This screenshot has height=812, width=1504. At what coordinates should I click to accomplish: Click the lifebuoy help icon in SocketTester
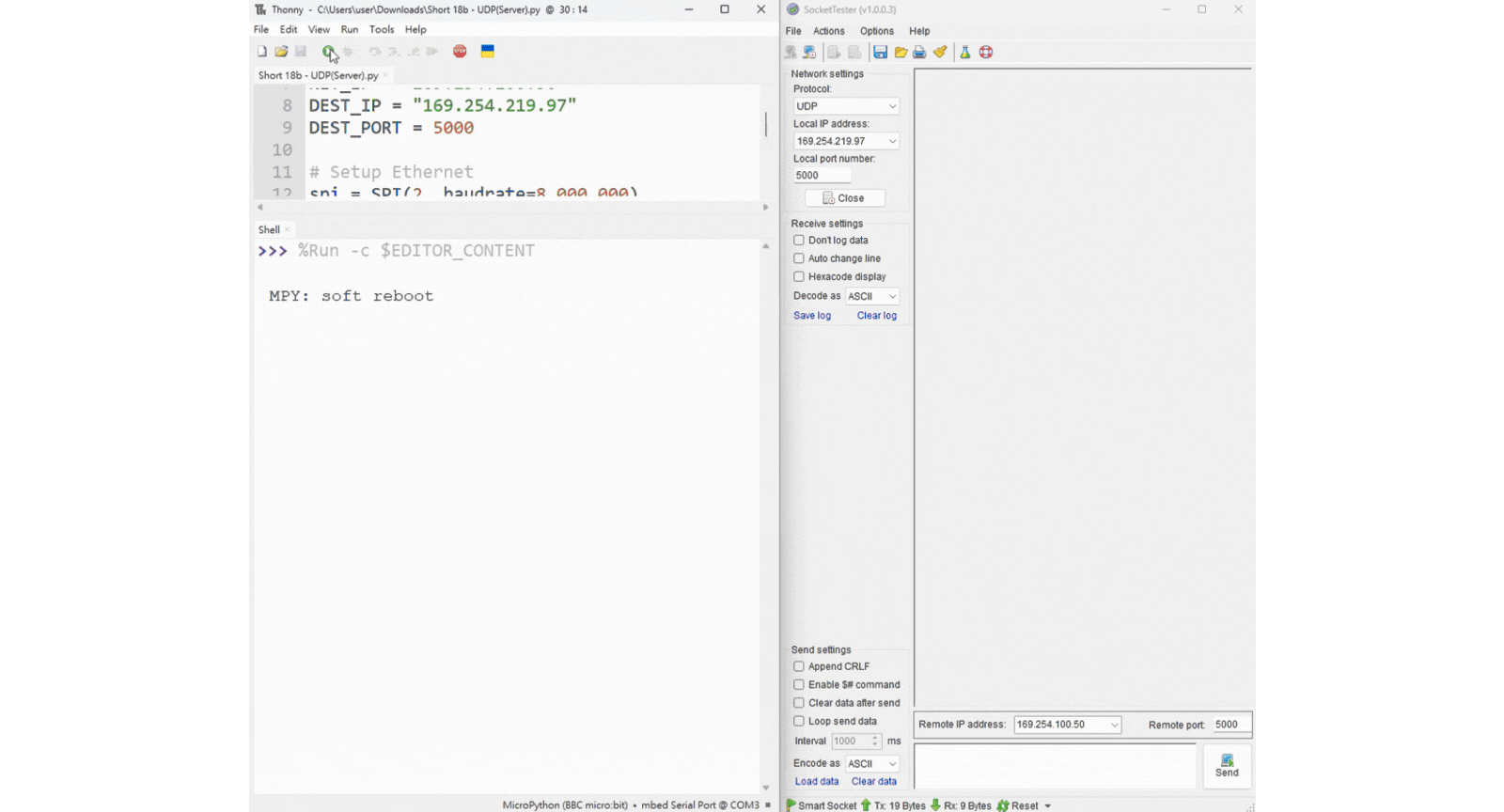coord(986,53)
